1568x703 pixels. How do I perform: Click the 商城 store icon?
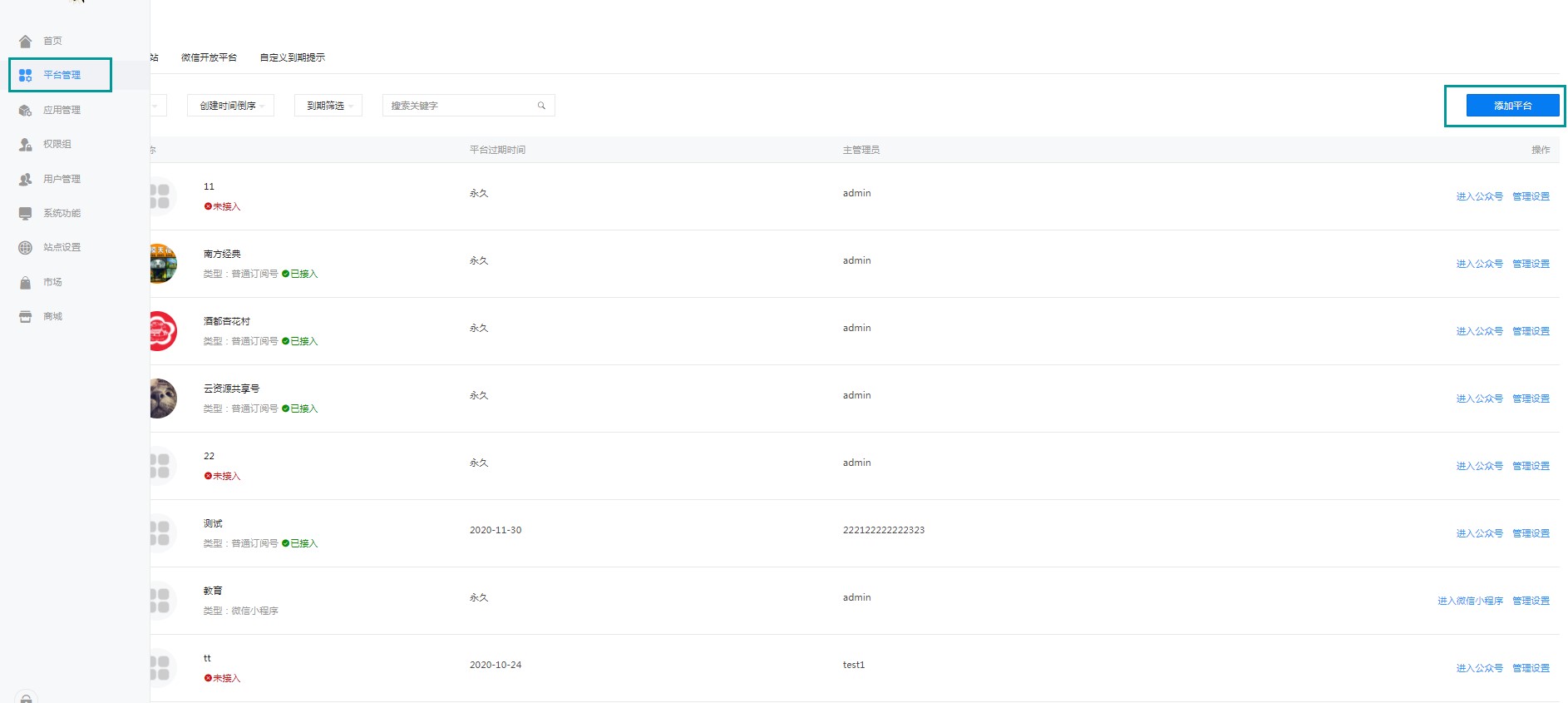[x=25, y=316]
